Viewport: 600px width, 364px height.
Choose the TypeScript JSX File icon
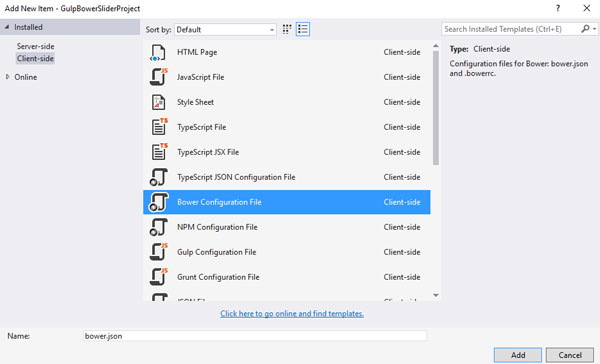(x=159, y=152)
